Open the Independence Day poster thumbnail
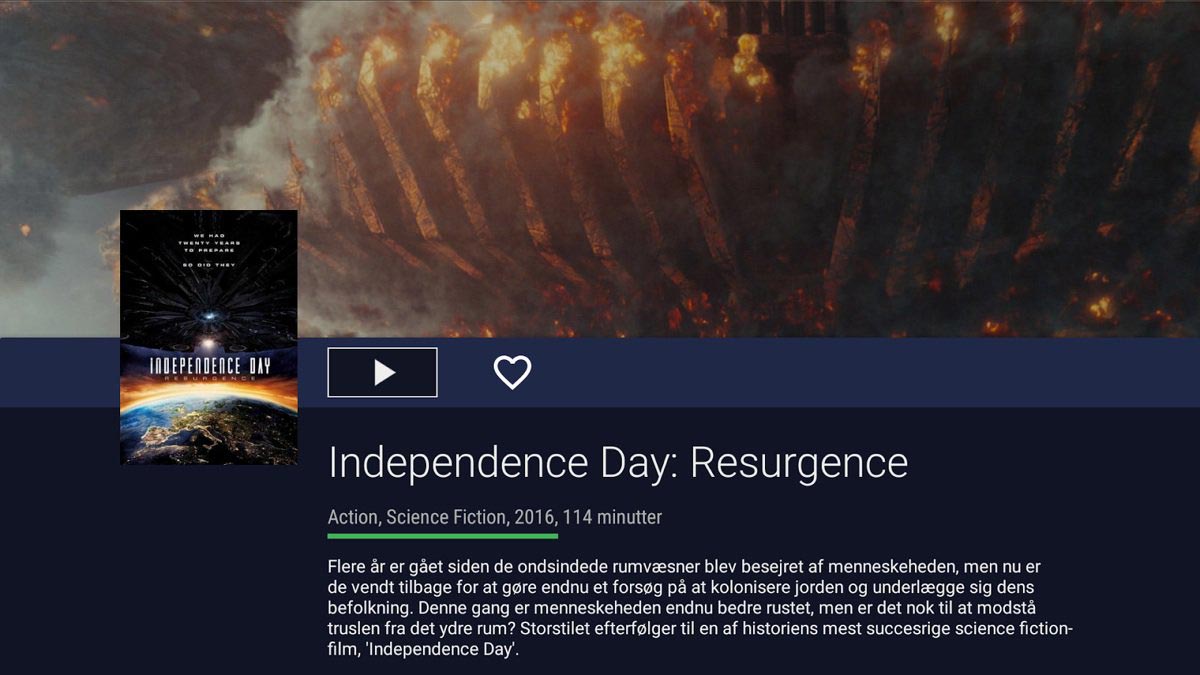Screen dimensions: 1200x675 (x=209, y=337)
